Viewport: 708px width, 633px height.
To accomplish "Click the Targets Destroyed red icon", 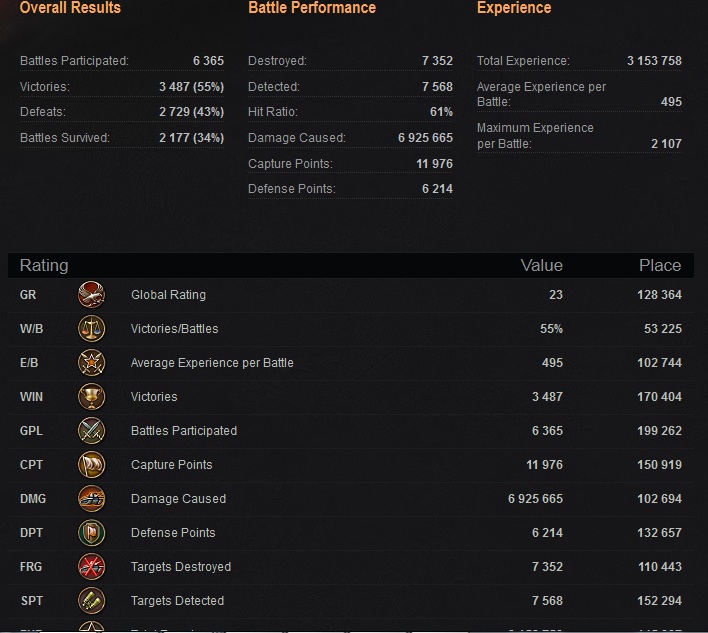I will (92, 567).
